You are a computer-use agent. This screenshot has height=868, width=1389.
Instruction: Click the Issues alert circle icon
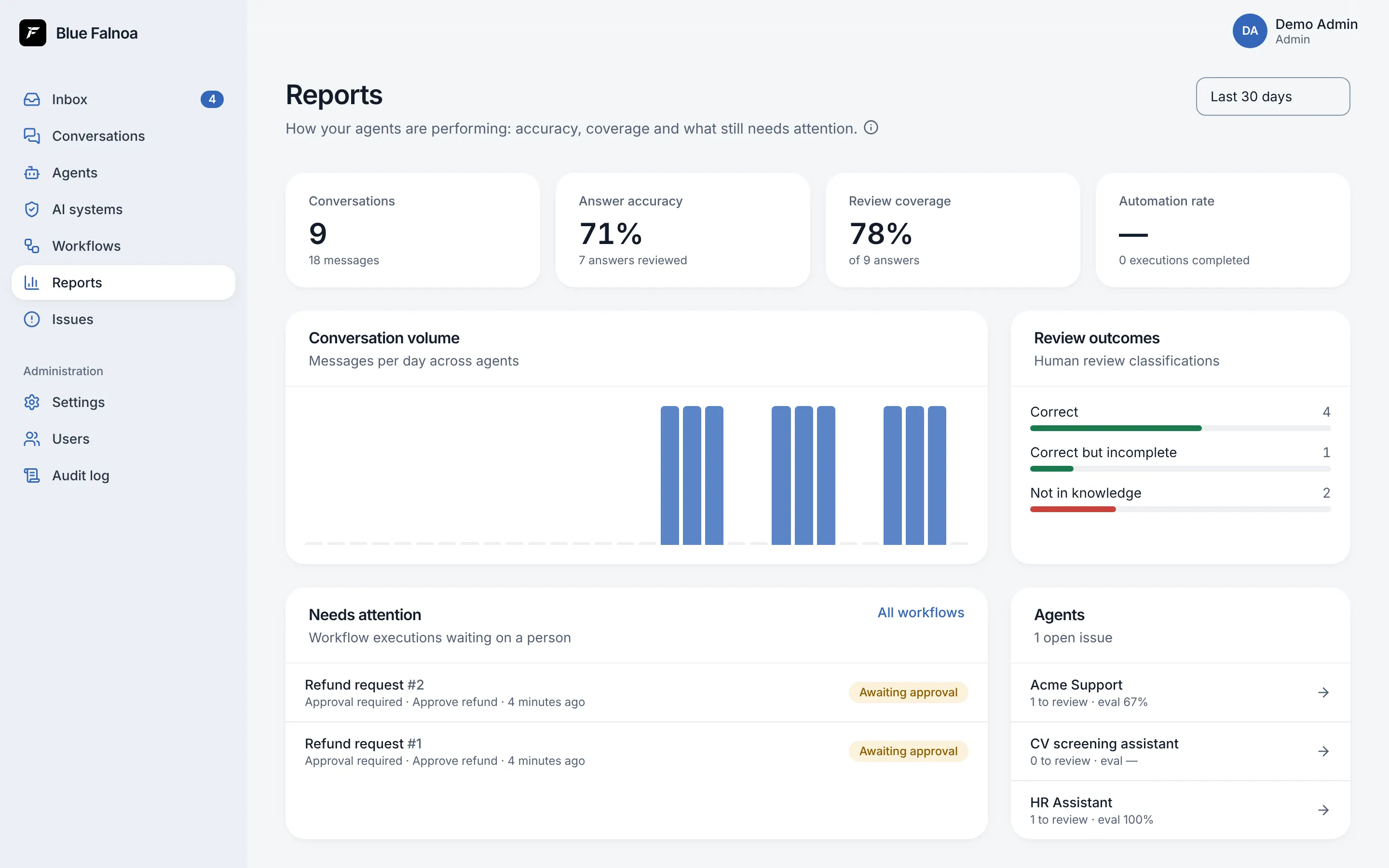[x=31, y=319]
